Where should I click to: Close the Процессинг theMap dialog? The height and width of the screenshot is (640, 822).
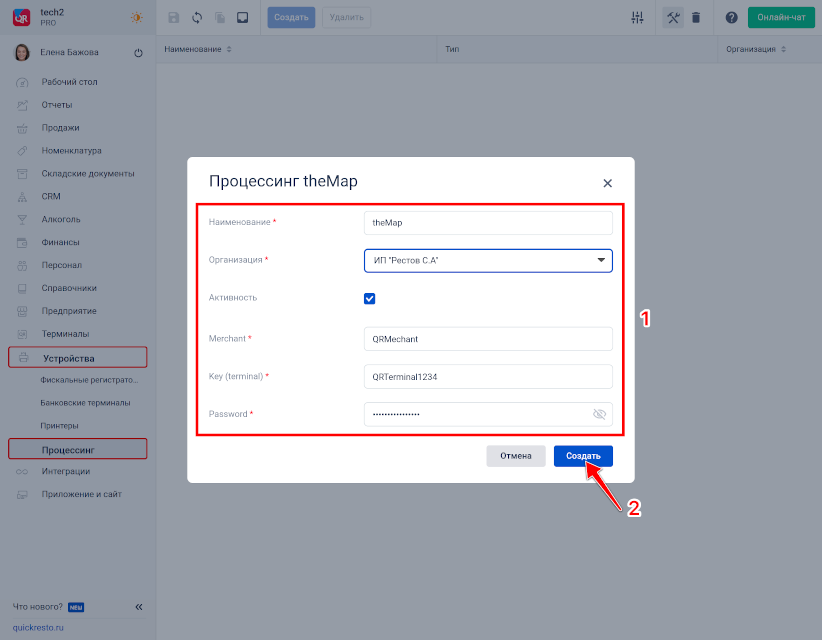pos(608,183)
